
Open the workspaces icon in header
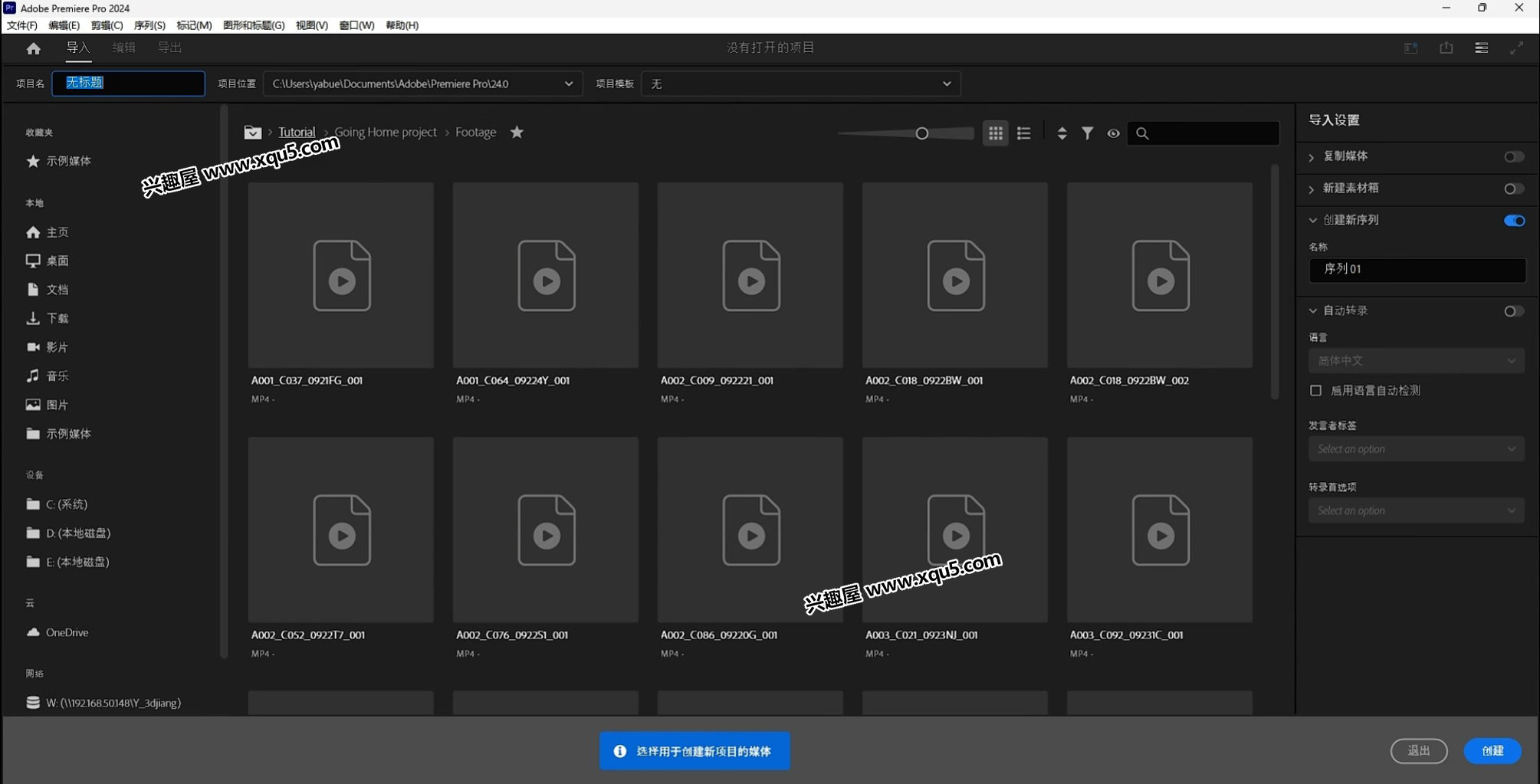pyautogui.click(x=1411, y=48)
